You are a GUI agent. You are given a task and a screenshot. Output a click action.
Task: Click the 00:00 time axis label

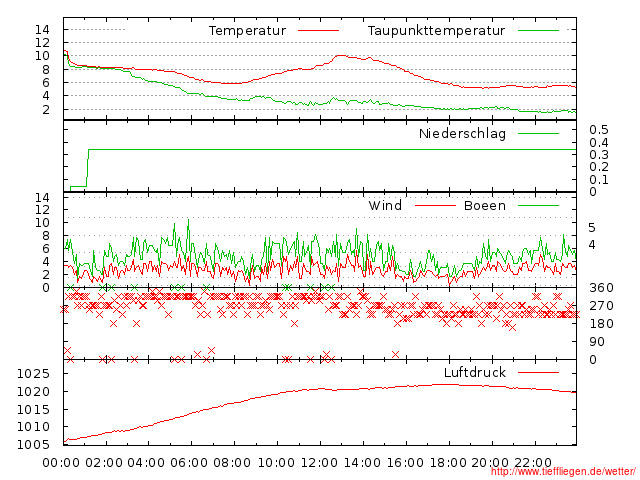click(61, 463)
